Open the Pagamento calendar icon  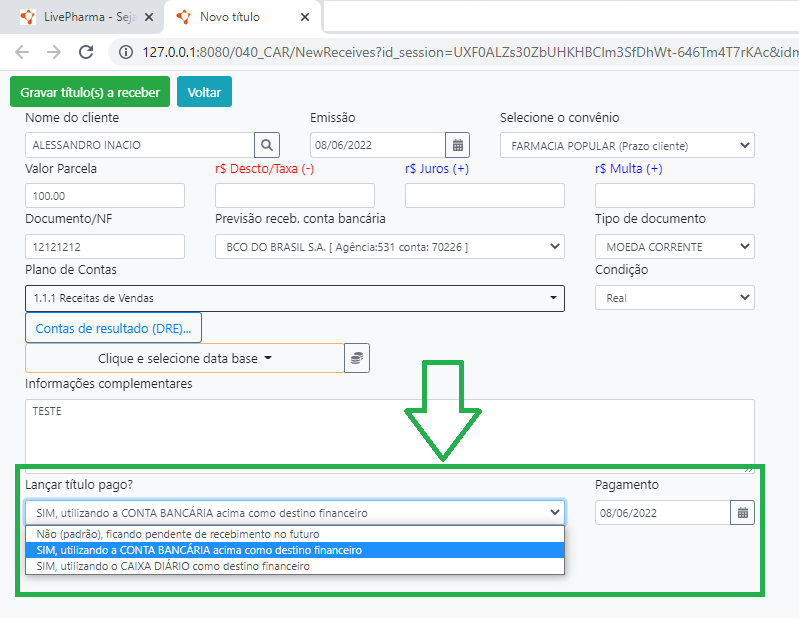pos(743,513)
